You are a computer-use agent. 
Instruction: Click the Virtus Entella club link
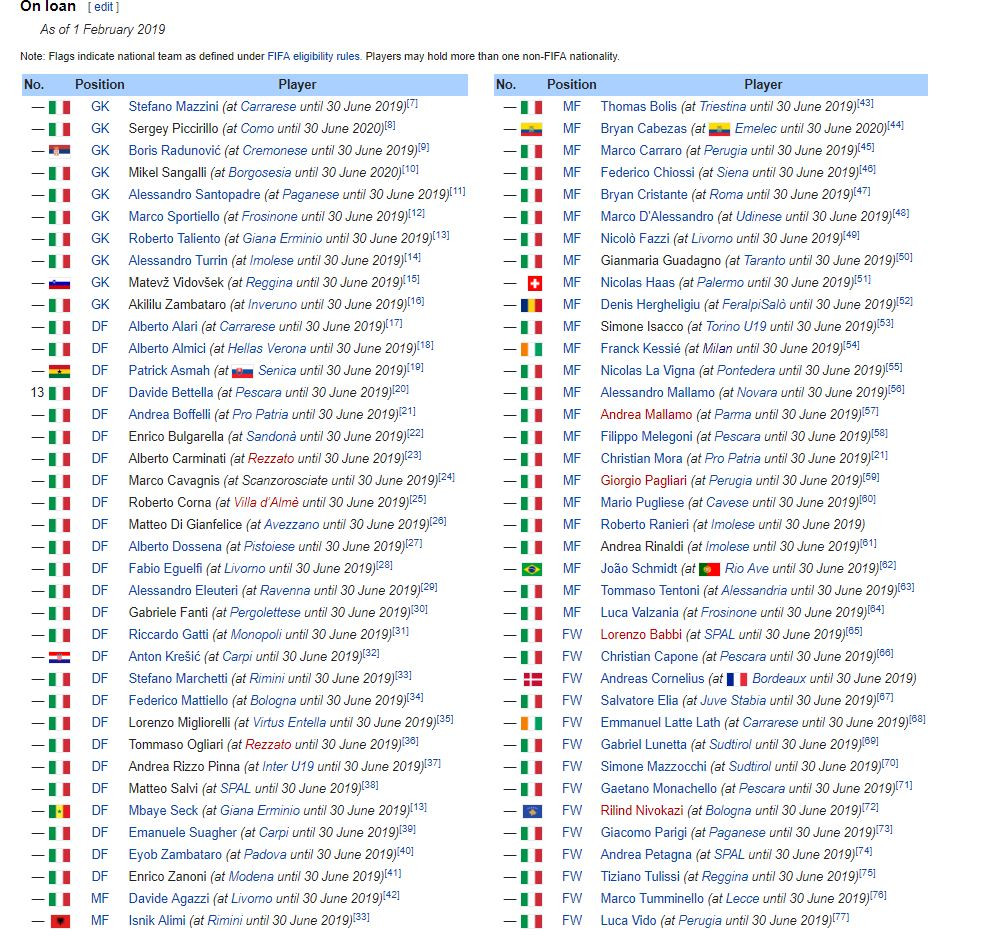[x=289, y=722]
